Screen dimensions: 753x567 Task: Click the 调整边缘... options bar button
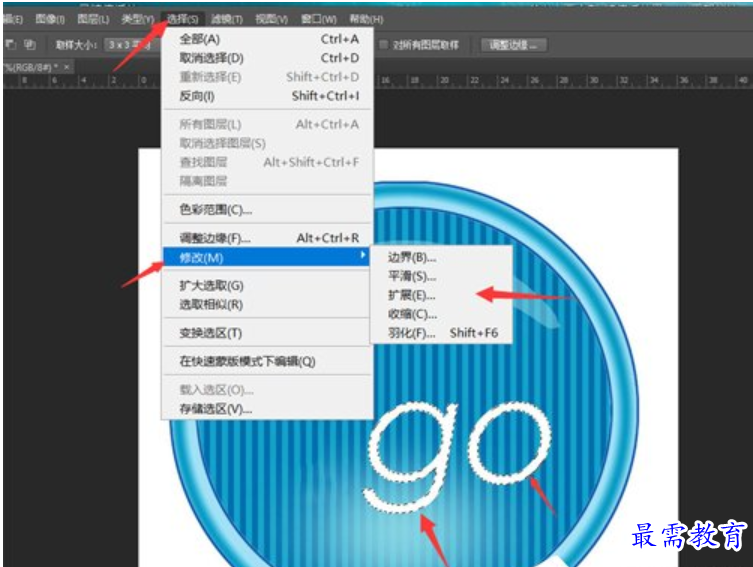[514, 45]
